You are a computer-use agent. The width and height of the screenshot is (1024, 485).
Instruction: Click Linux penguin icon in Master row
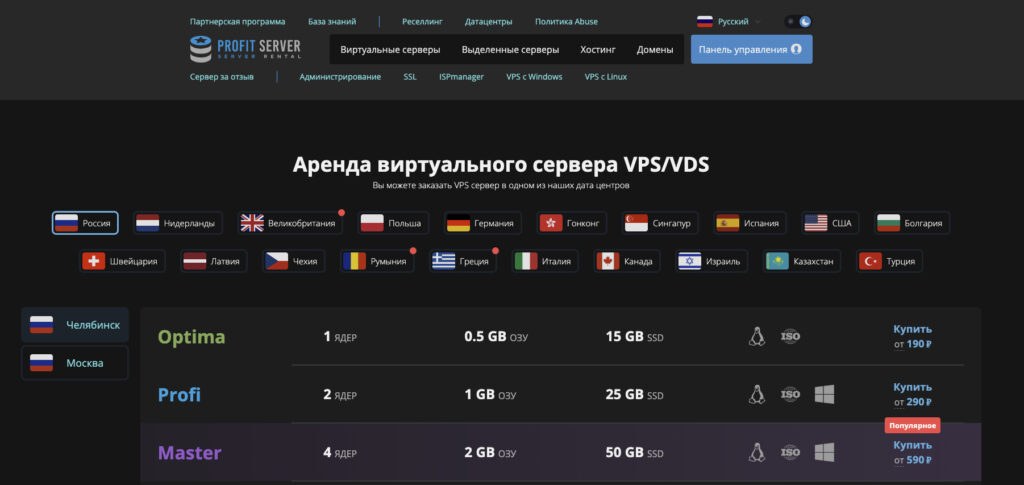coord(756,452)
